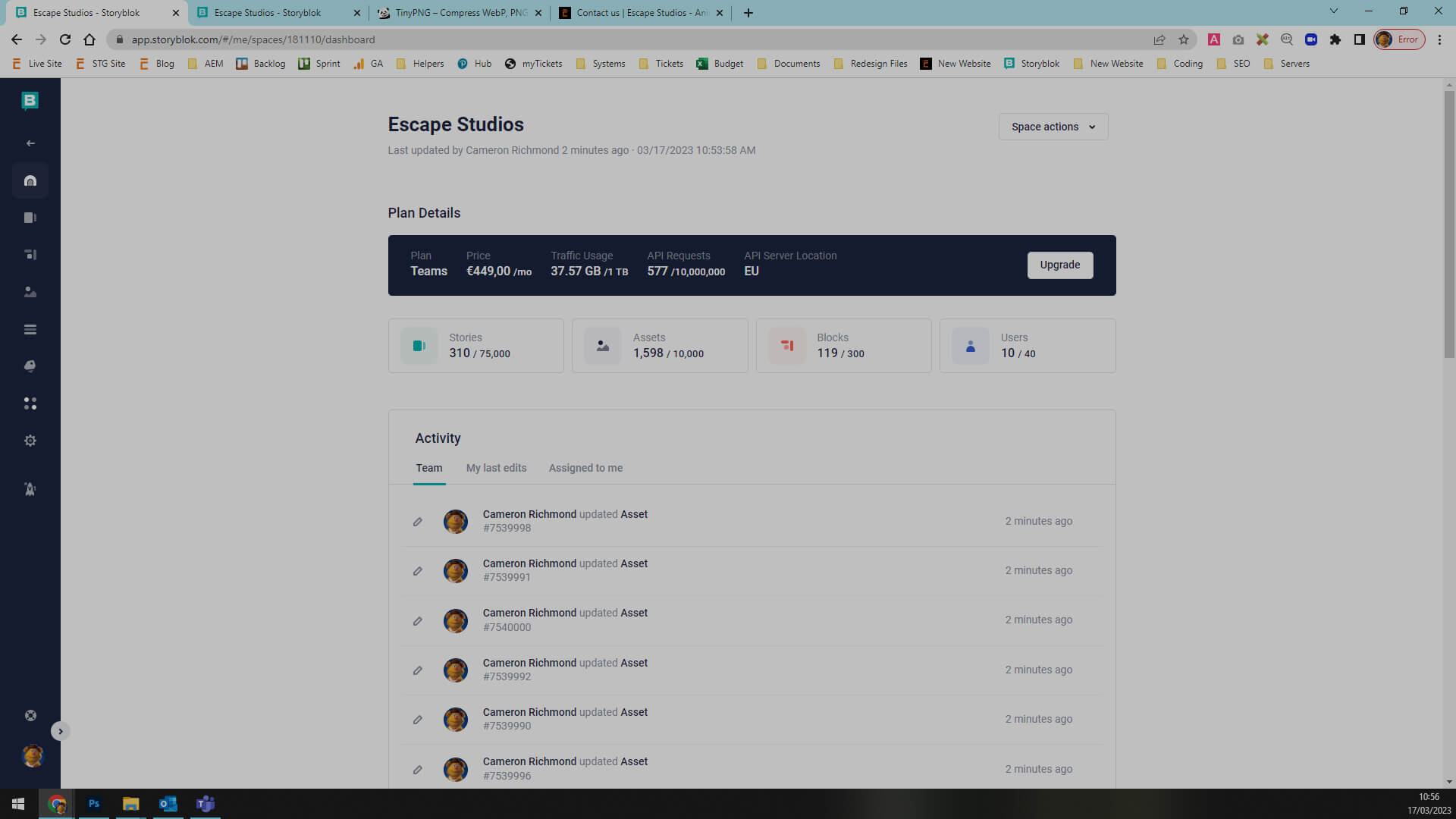1456x819 pixels.
Task: Click the Storyblok logo in the sidebar
Action: click(30, 100)
